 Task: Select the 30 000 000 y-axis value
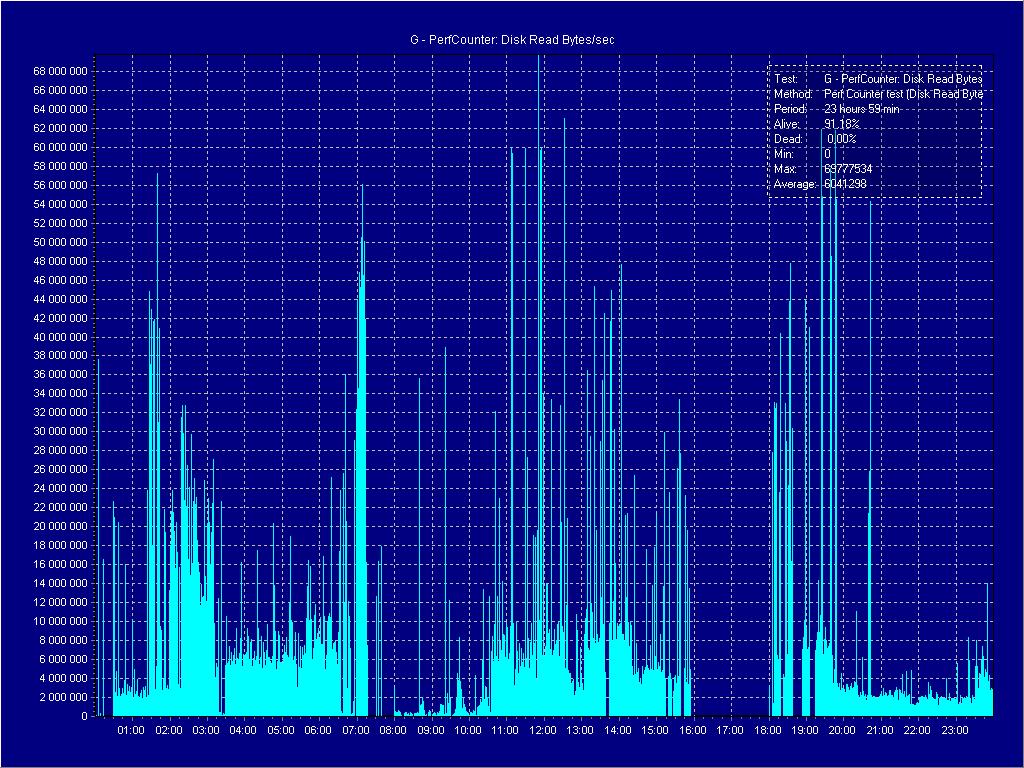pyautogui.click(x=60, y=432)
